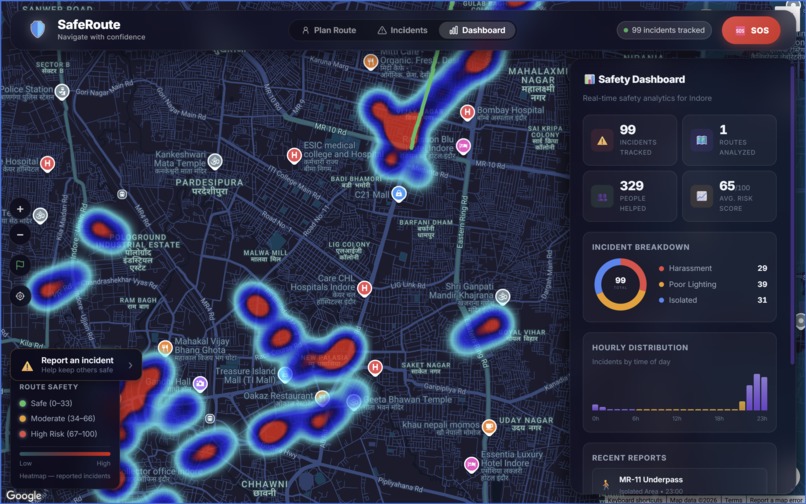Click the Mahakal Vijay Bhang Ghota marker
The height and width of the screenshot is (504, 806).
click(x=165, y=348)
